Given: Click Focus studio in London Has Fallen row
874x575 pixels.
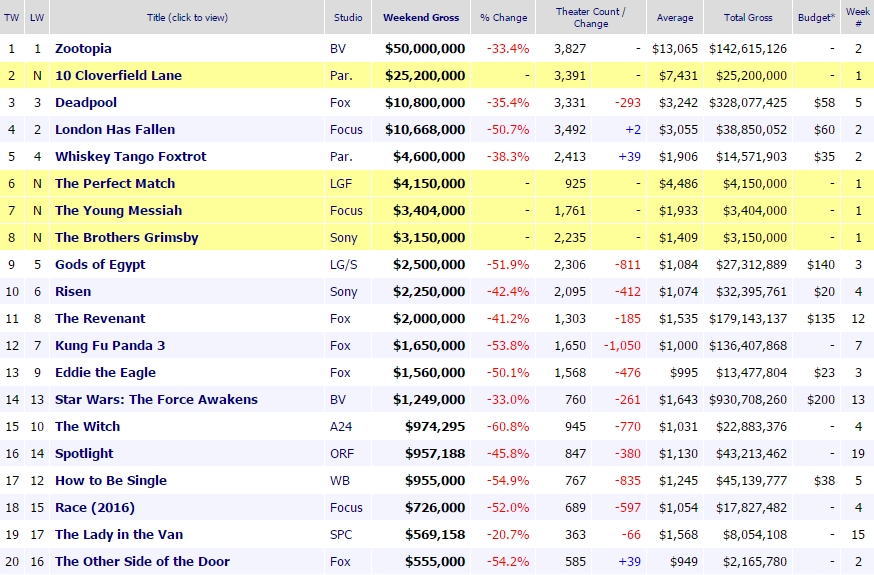Looking at the screenshot, I should [x=346, y=129].
